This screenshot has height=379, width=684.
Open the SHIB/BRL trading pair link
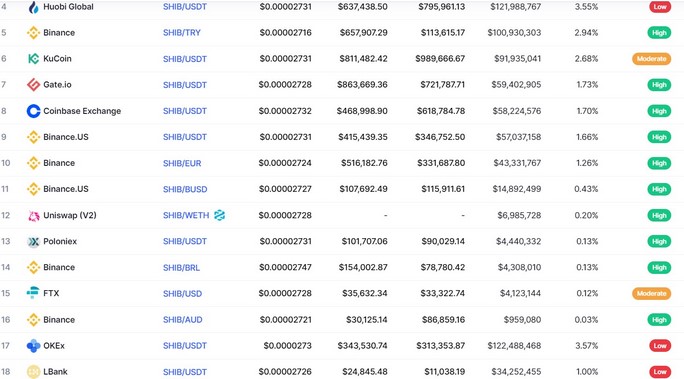click(181, 267)
